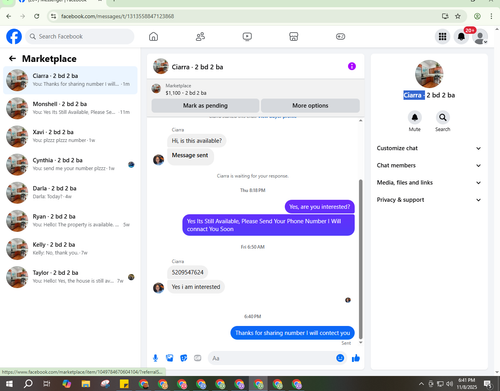The image size is (500, 391).
Task: Click the Search Facebook field
Action: (80, 36)
